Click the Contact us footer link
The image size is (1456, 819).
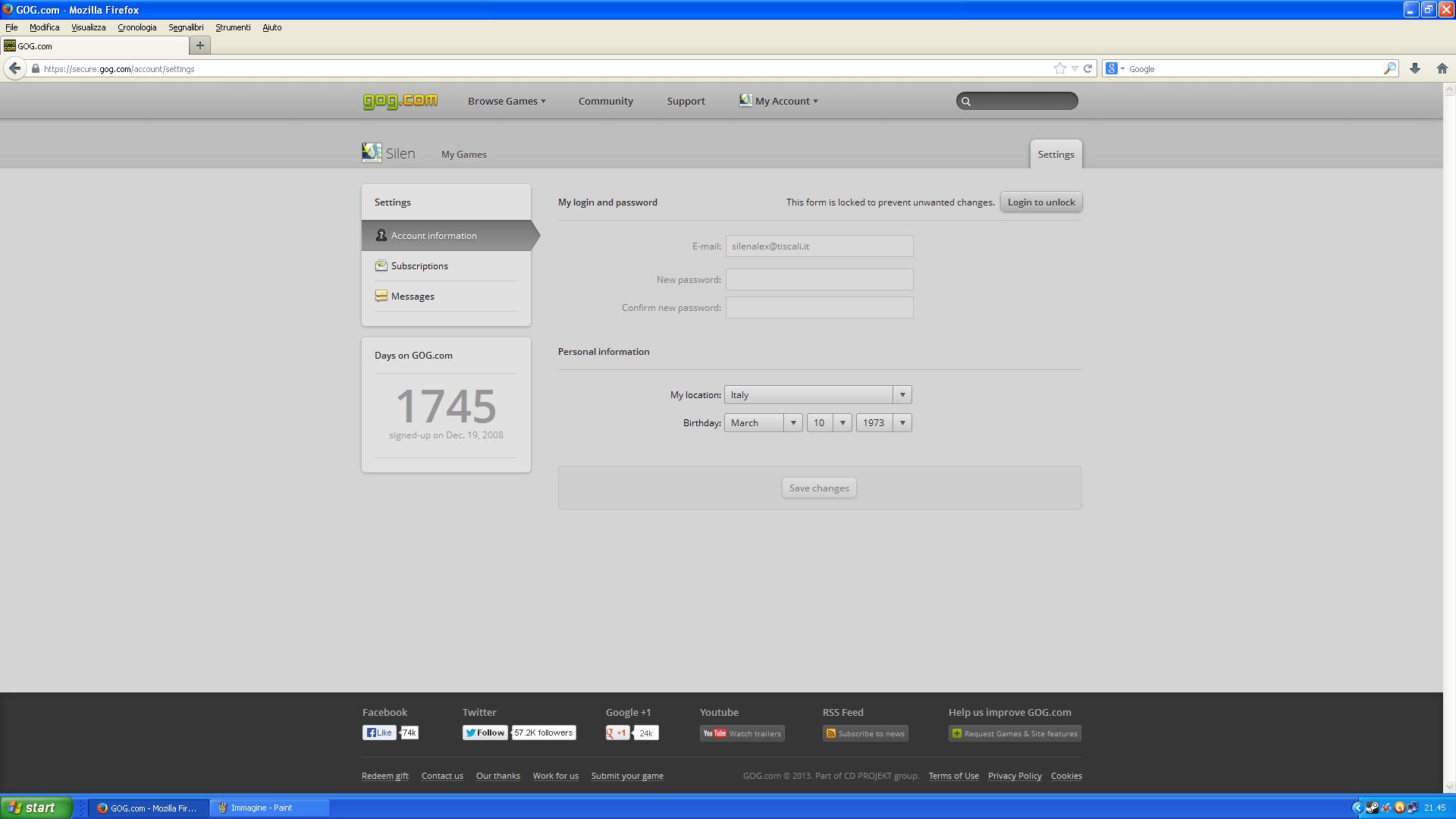point(442,776)
